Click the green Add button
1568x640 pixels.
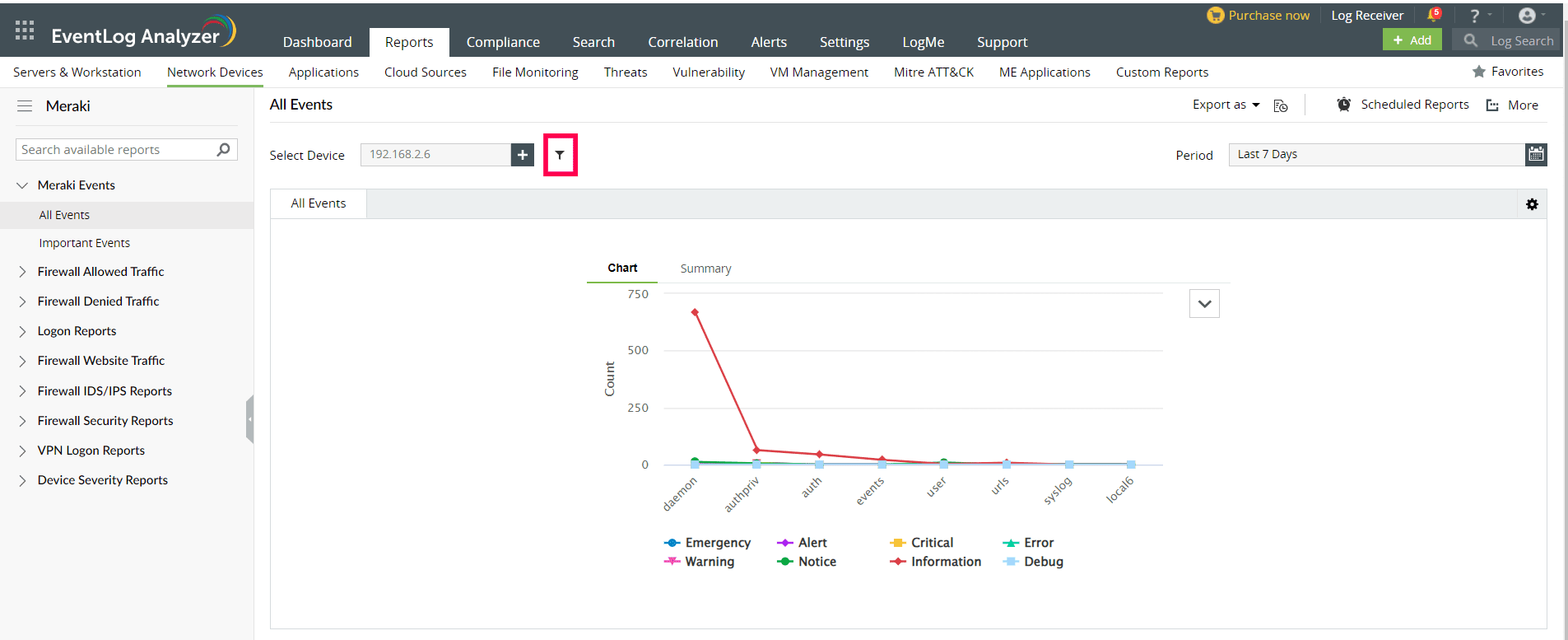[1412, 40]
